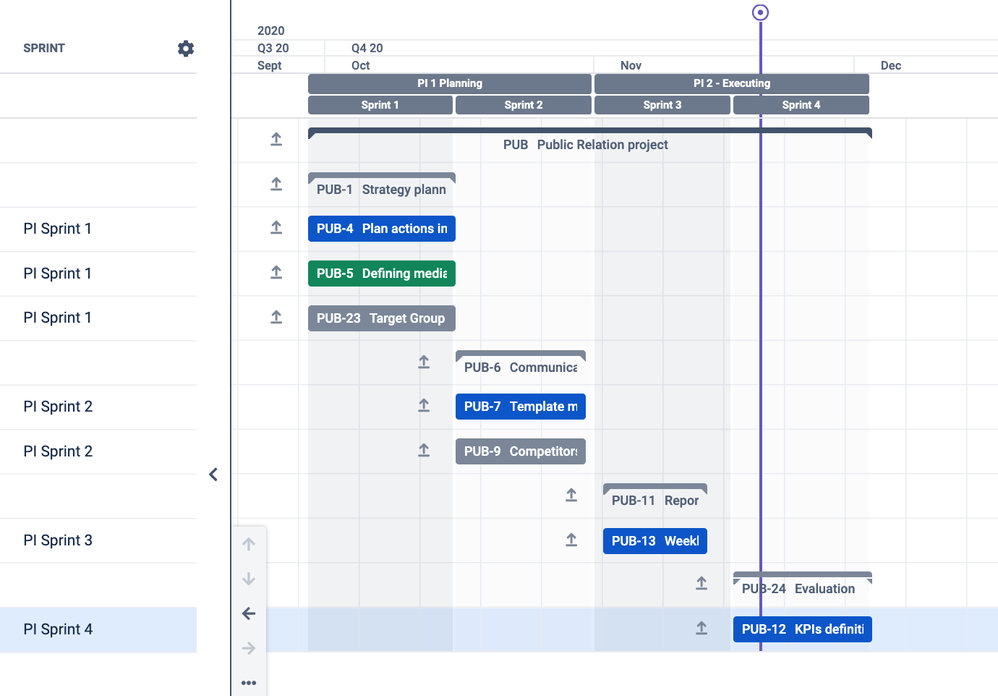This screenshot has width=998, height=696.
Task: Click outdent icon beside PUB-1 bar
Action: pyautogui.click(x=276, y=184)
